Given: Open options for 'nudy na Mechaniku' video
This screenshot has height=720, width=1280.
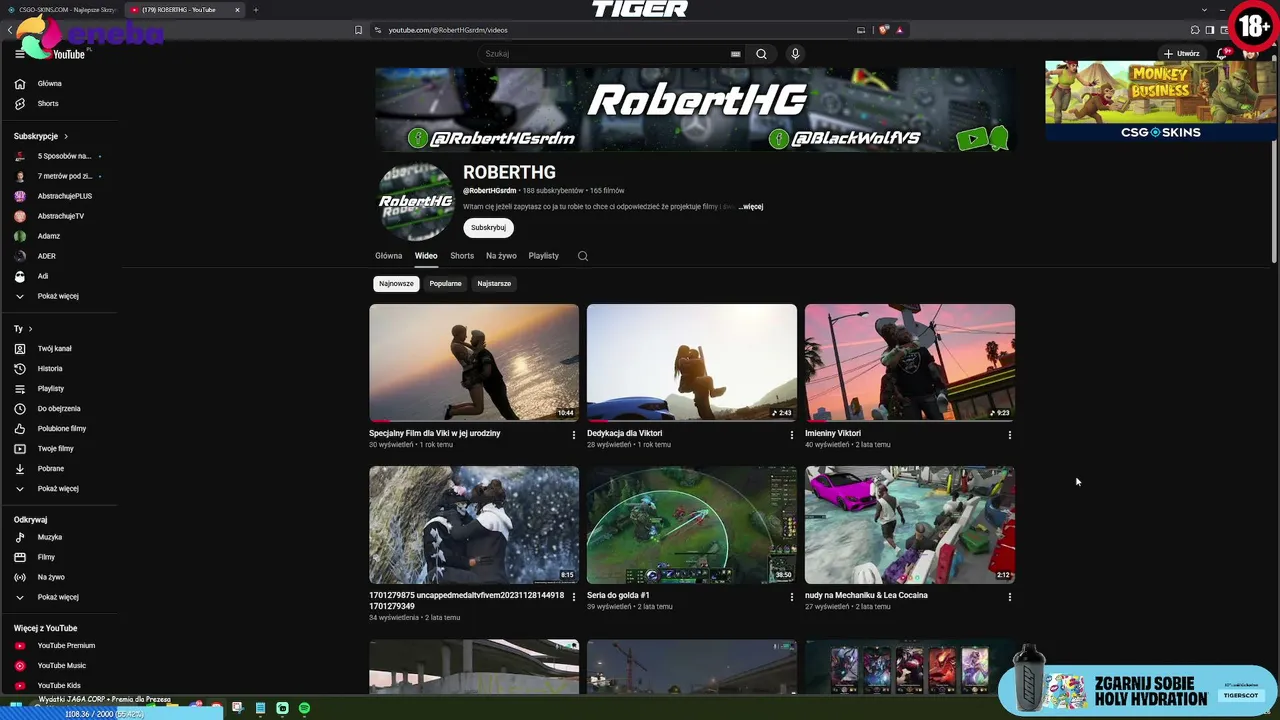Looking at the screenshot, I should pos(1009,597).
